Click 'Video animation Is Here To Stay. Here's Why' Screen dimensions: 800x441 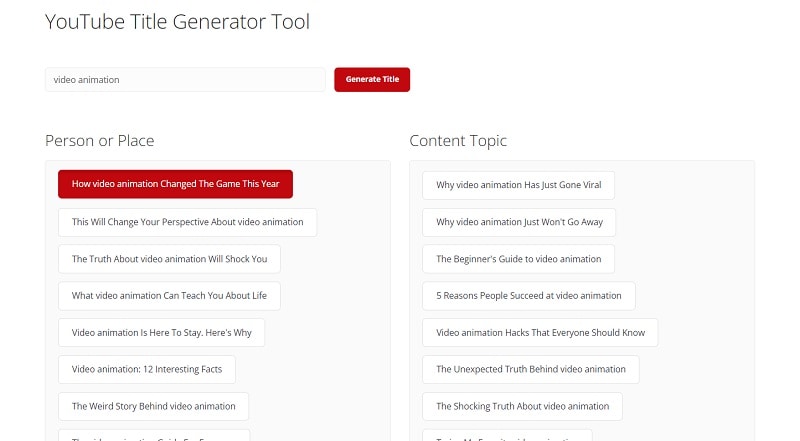[161, 333]
